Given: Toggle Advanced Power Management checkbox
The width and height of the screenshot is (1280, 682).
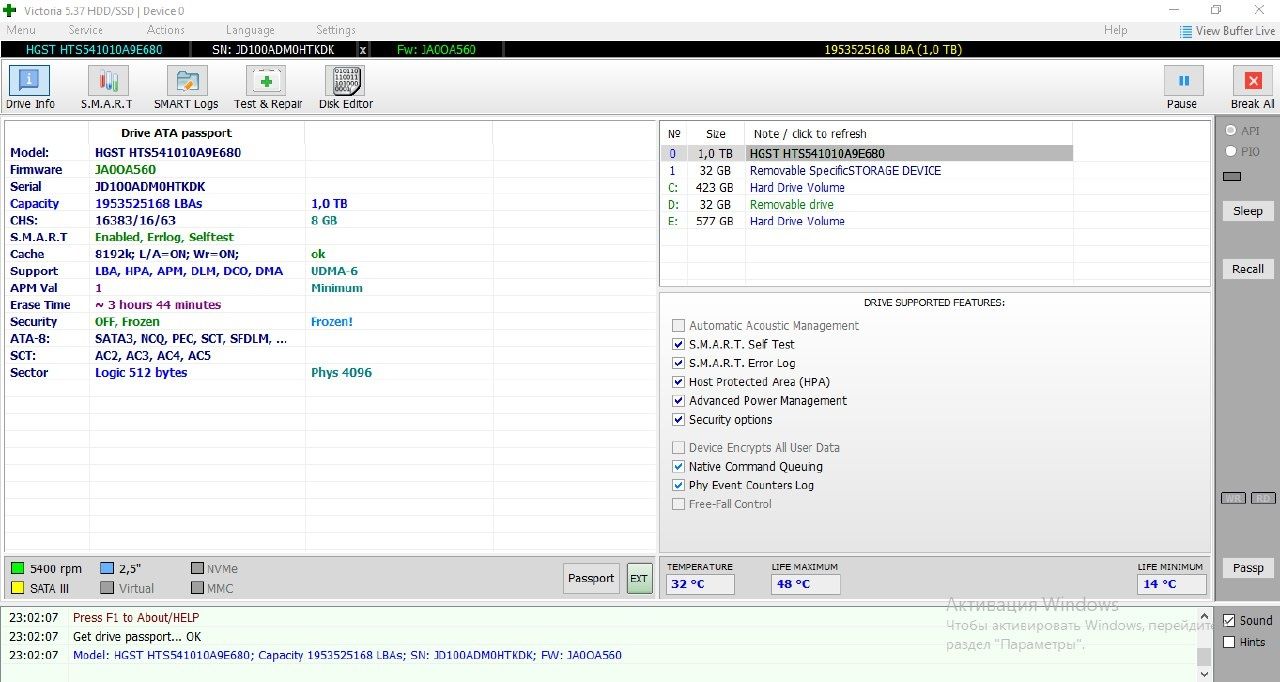Looking at the screenshot, I should (x=679, y=401).
